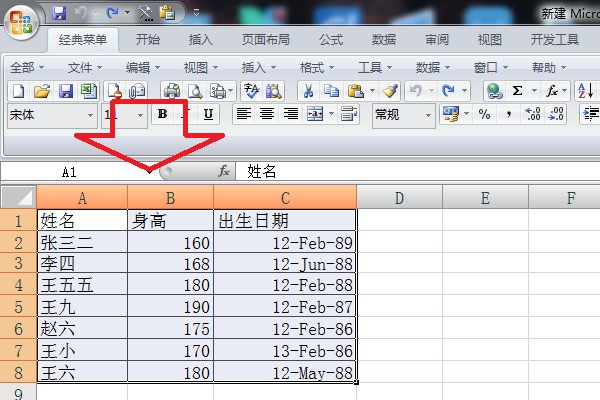The image size is (600, 400).
Task: Apply accounting currency format icon
Action: point(451,114)
